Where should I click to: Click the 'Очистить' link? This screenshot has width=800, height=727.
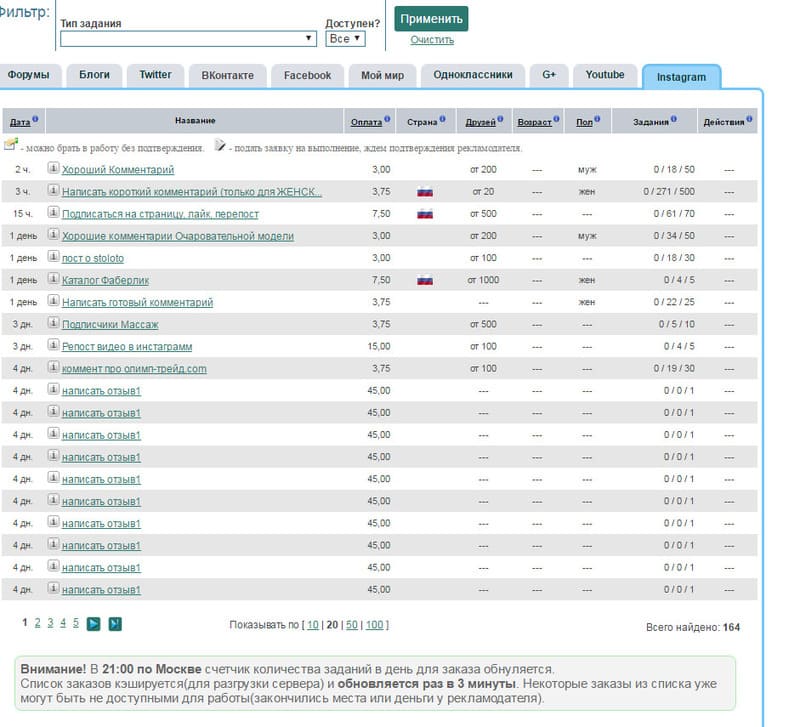pos(432,40)
